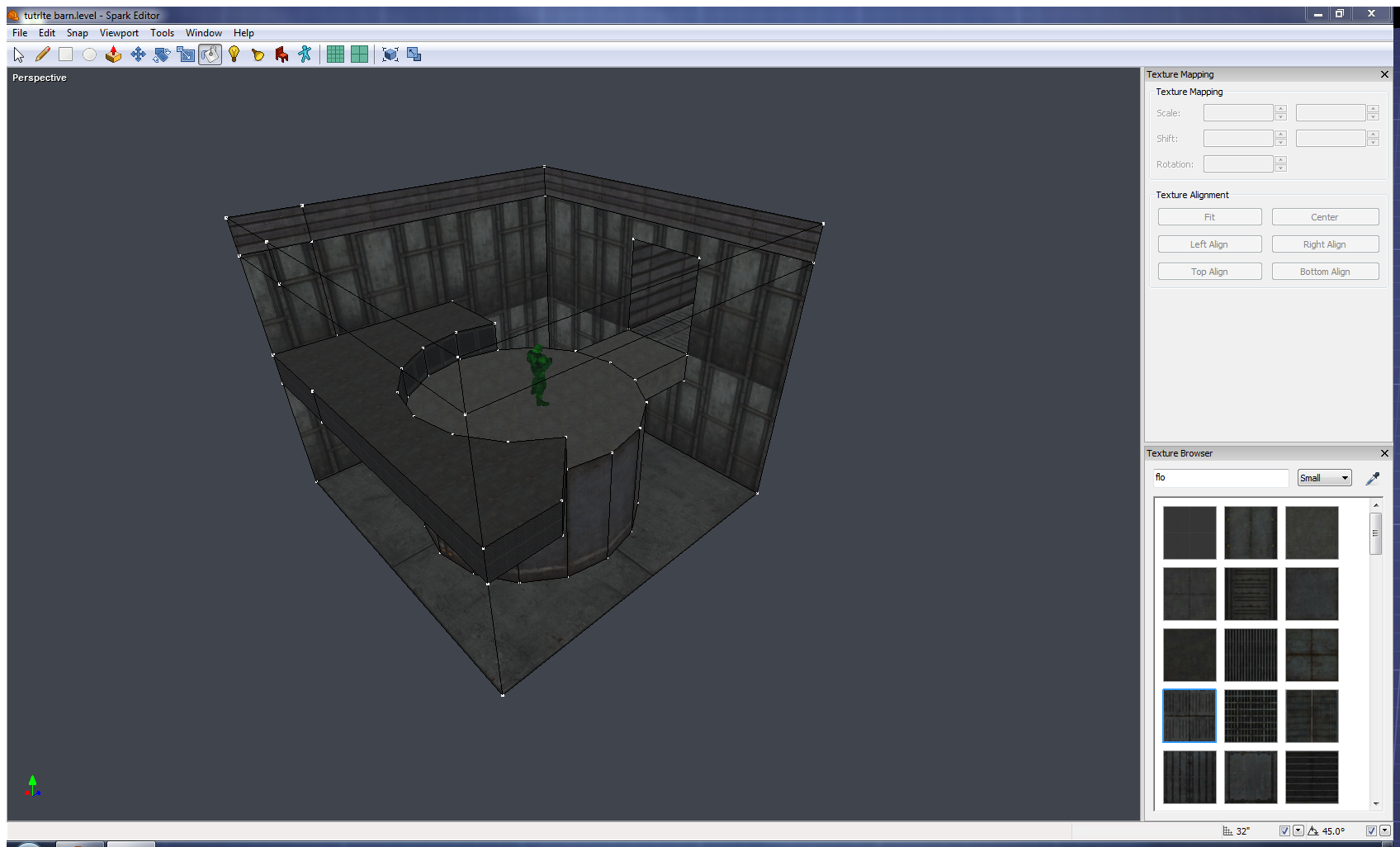Click the first Shift input field
Screen dimensions: 1400x847
(1238, 139)
